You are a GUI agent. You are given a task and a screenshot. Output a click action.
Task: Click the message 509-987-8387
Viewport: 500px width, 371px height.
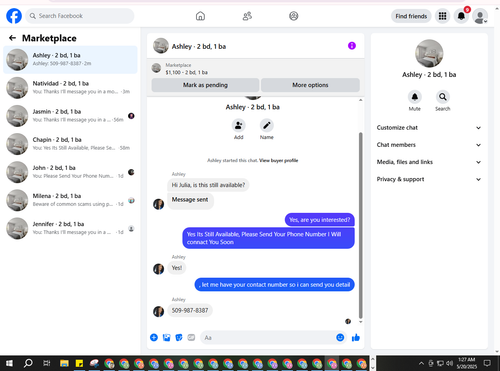[190, 310]
